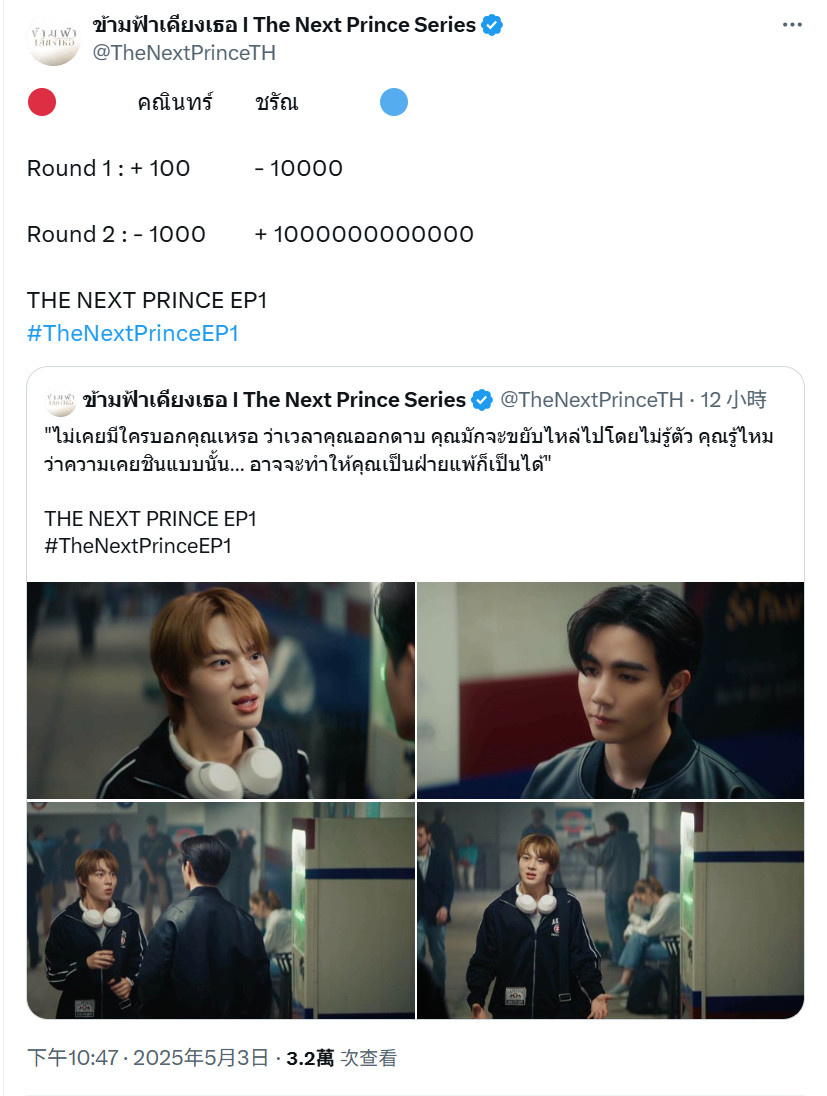Open the close-up photo of dark-haired man

click(610, 690)
